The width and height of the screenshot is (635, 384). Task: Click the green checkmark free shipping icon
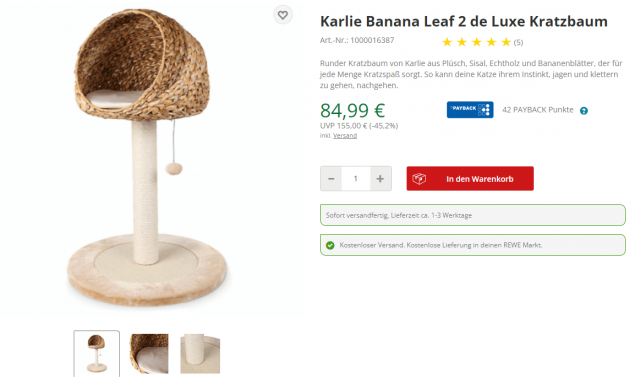(x=330, y=245)
